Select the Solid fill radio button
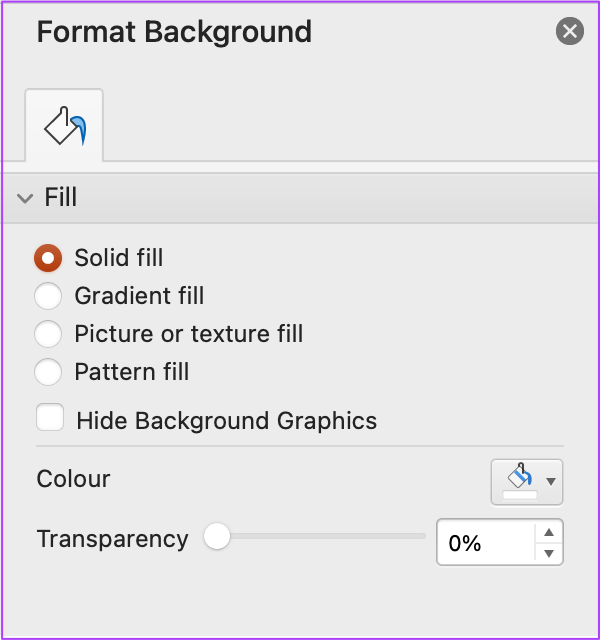The width and height of the screenshot is (600, 640). (48, 258)
